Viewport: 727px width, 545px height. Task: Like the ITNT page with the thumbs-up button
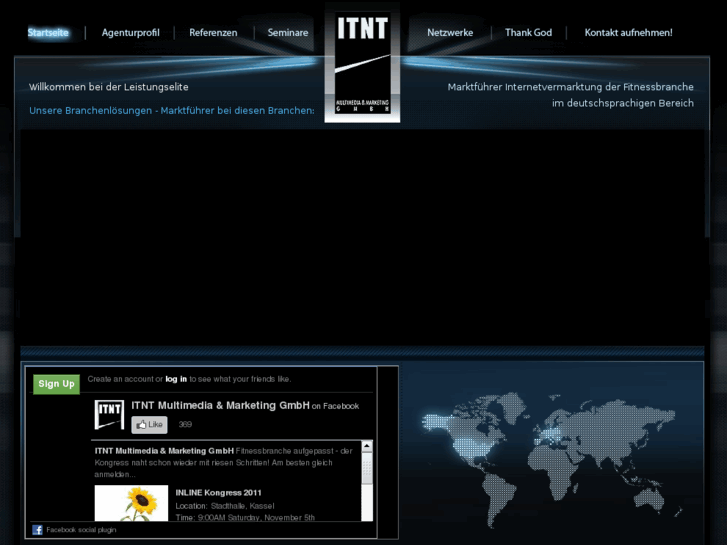[x=149, y=424]
